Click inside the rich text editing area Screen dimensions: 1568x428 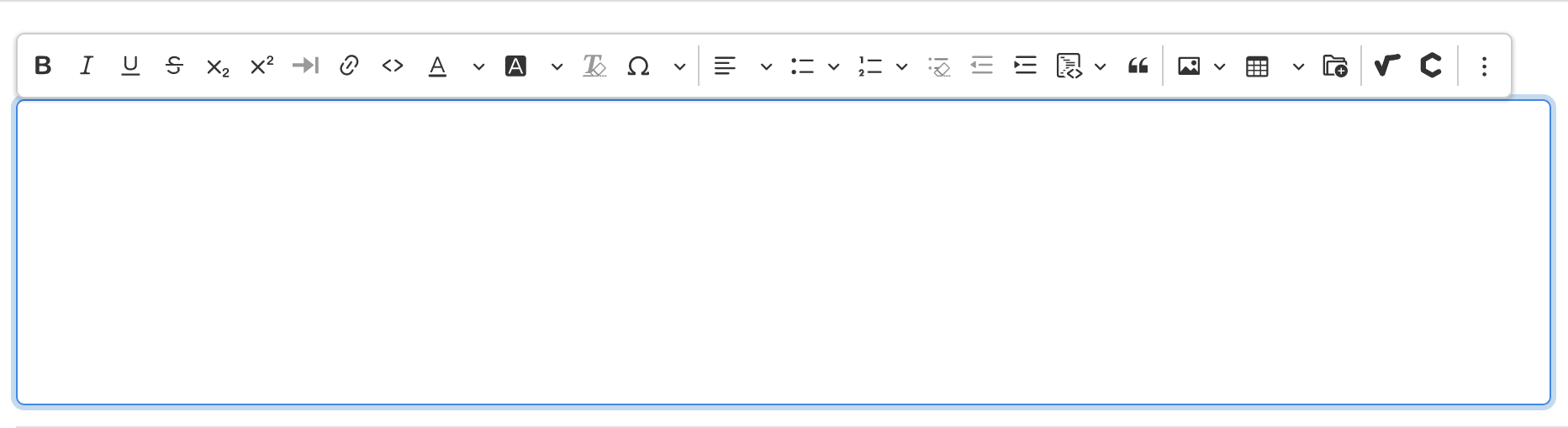coord(784,252)
